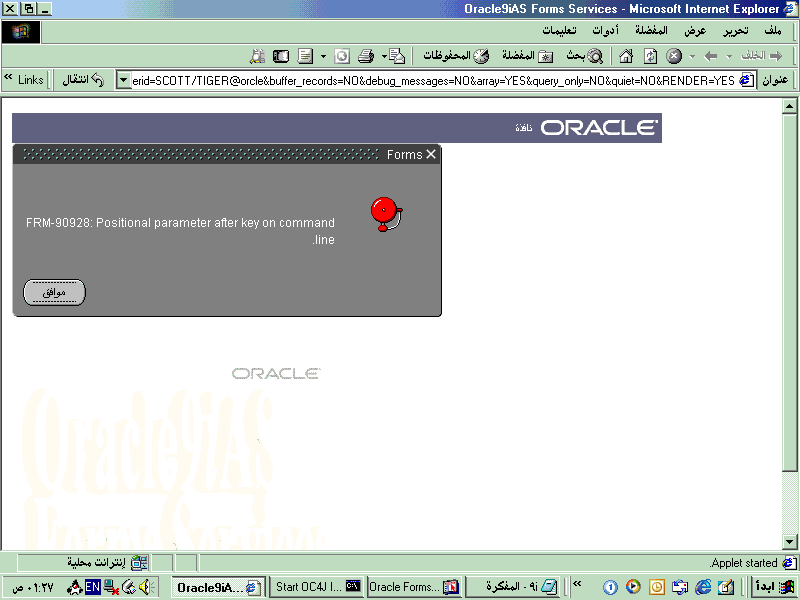800x600 pixels.
Task: Click the red alarm bell icon
Action: pyautogui.click(x=384, y=213)
